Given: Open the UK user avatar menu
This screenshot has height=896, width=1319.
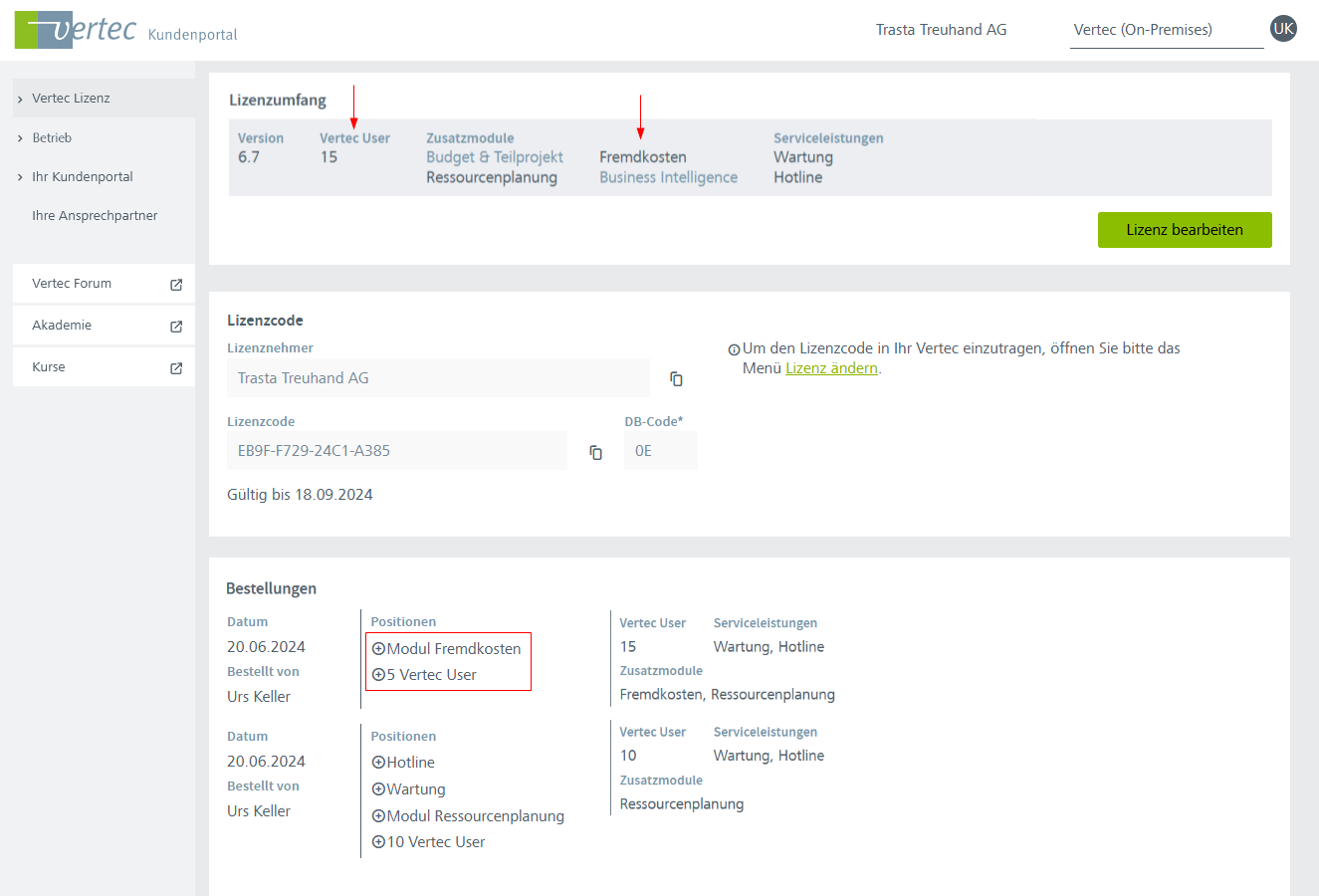Looking at the screenshot, I should click(1283, 29).
